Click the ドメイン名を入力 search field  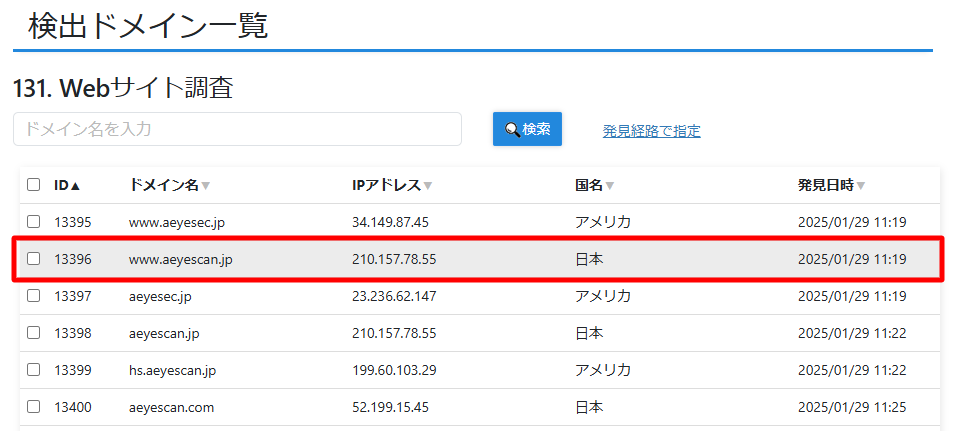(237, 129)
